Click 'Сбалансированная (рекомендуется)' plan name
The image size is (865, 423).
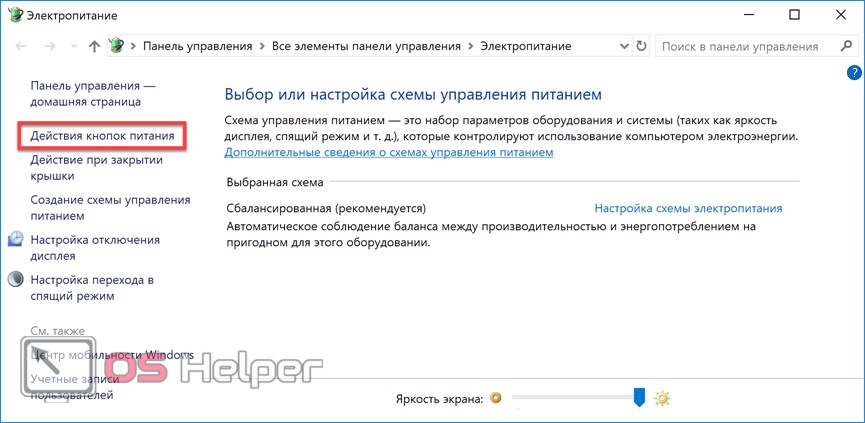(327, 208)
